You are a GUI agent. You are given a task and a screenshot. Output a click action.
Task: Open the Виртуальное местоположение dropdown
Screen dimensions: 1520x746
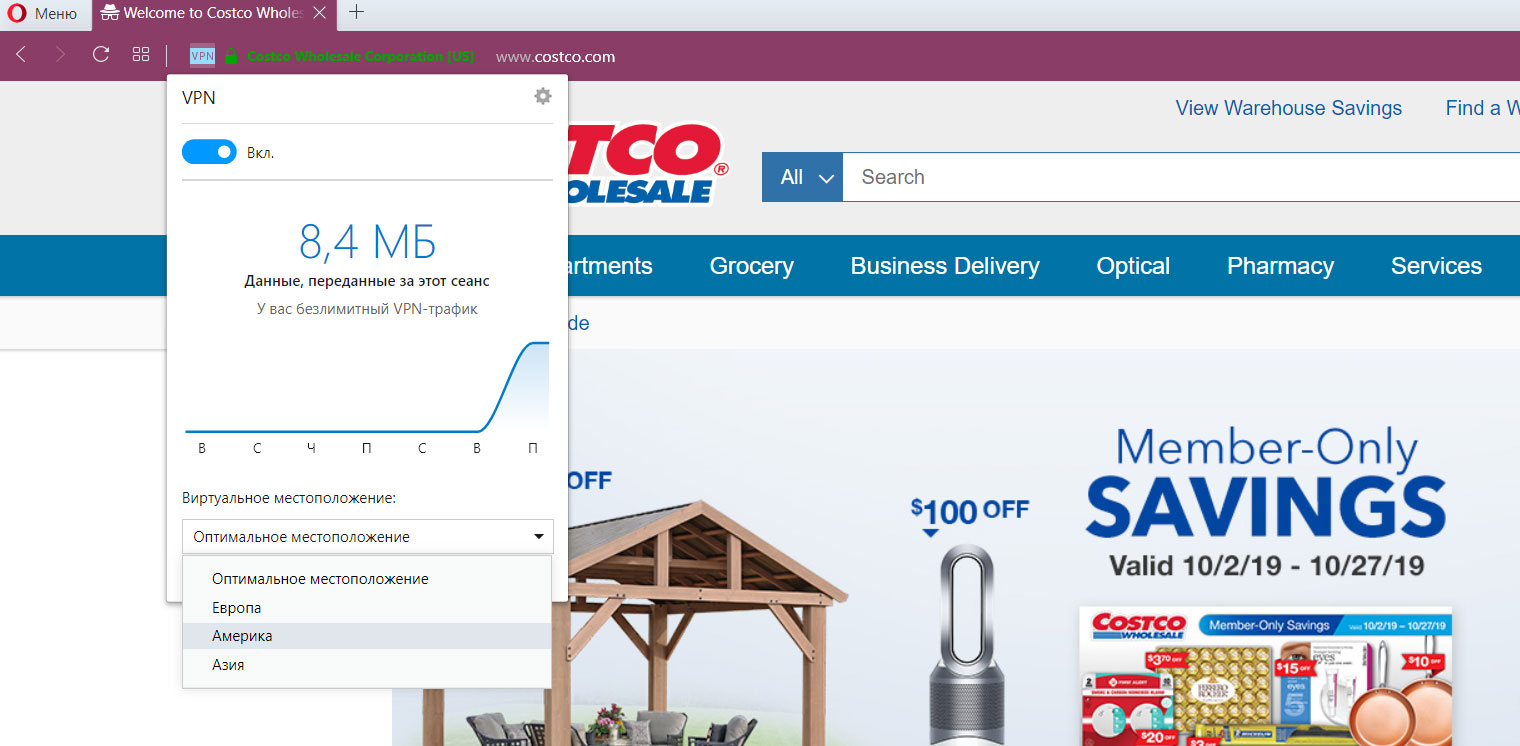click(367, 537)
